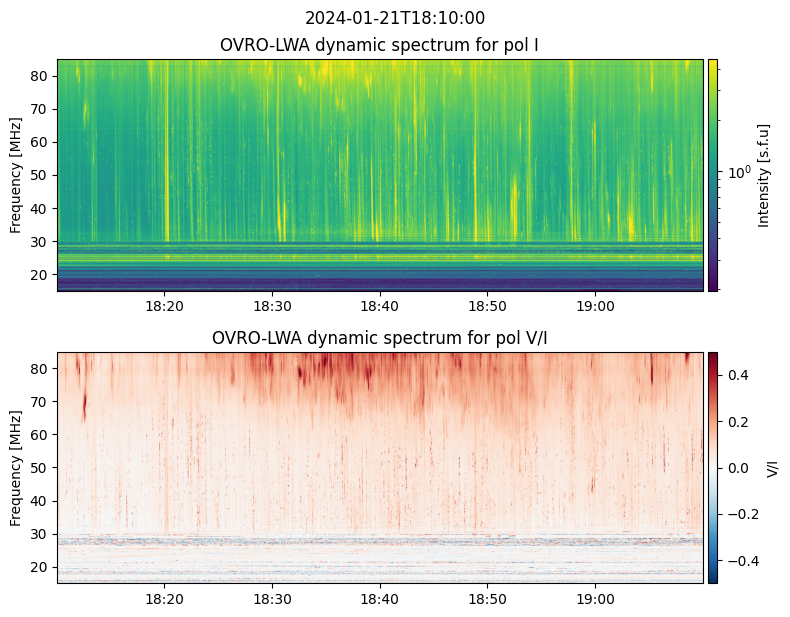Click the Frequency [MHz] label on bottom plot
Image resolution: width=790 pixels, height=617 pixels.
point(16,467)
